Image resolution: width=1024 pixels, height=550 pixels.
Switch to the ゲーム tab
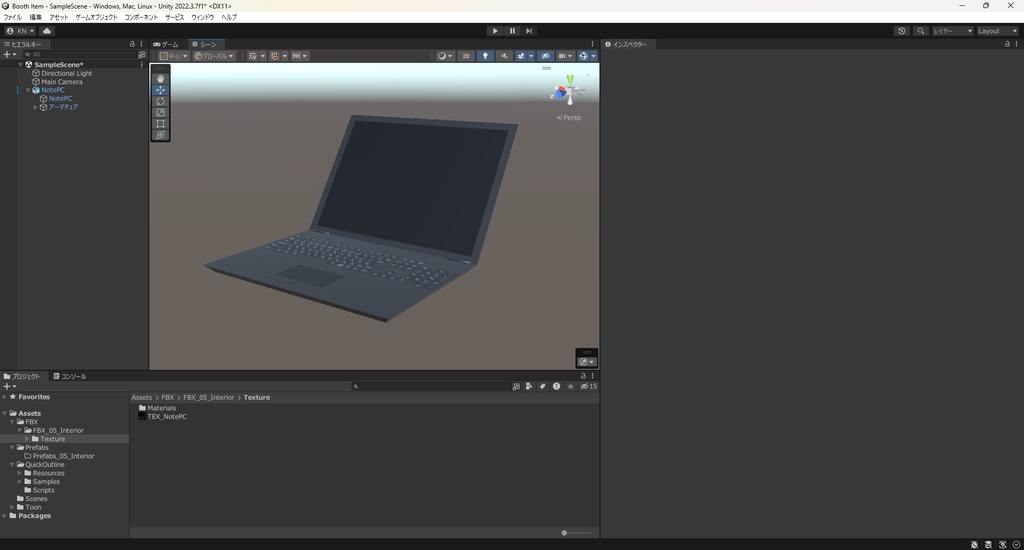pyautogui.click(x=166, y=44)
